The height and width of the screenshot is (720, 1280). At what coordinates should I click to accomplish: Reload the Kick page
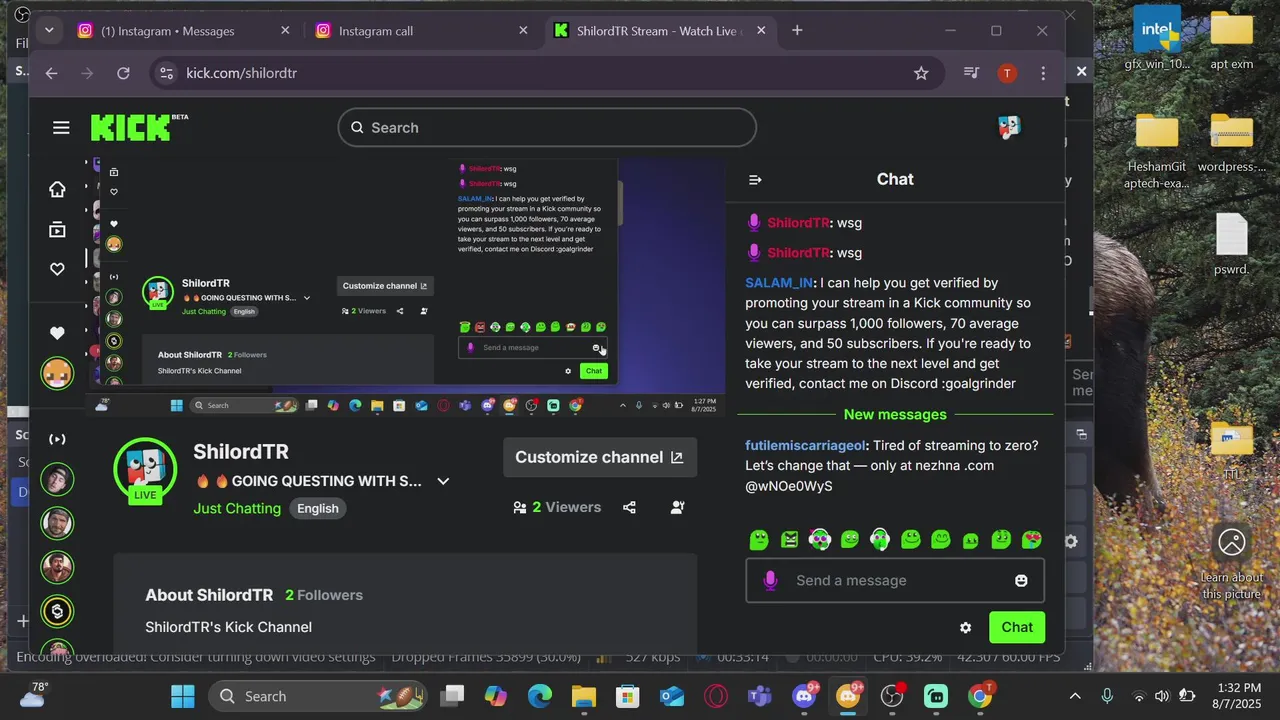pos(123,73)
